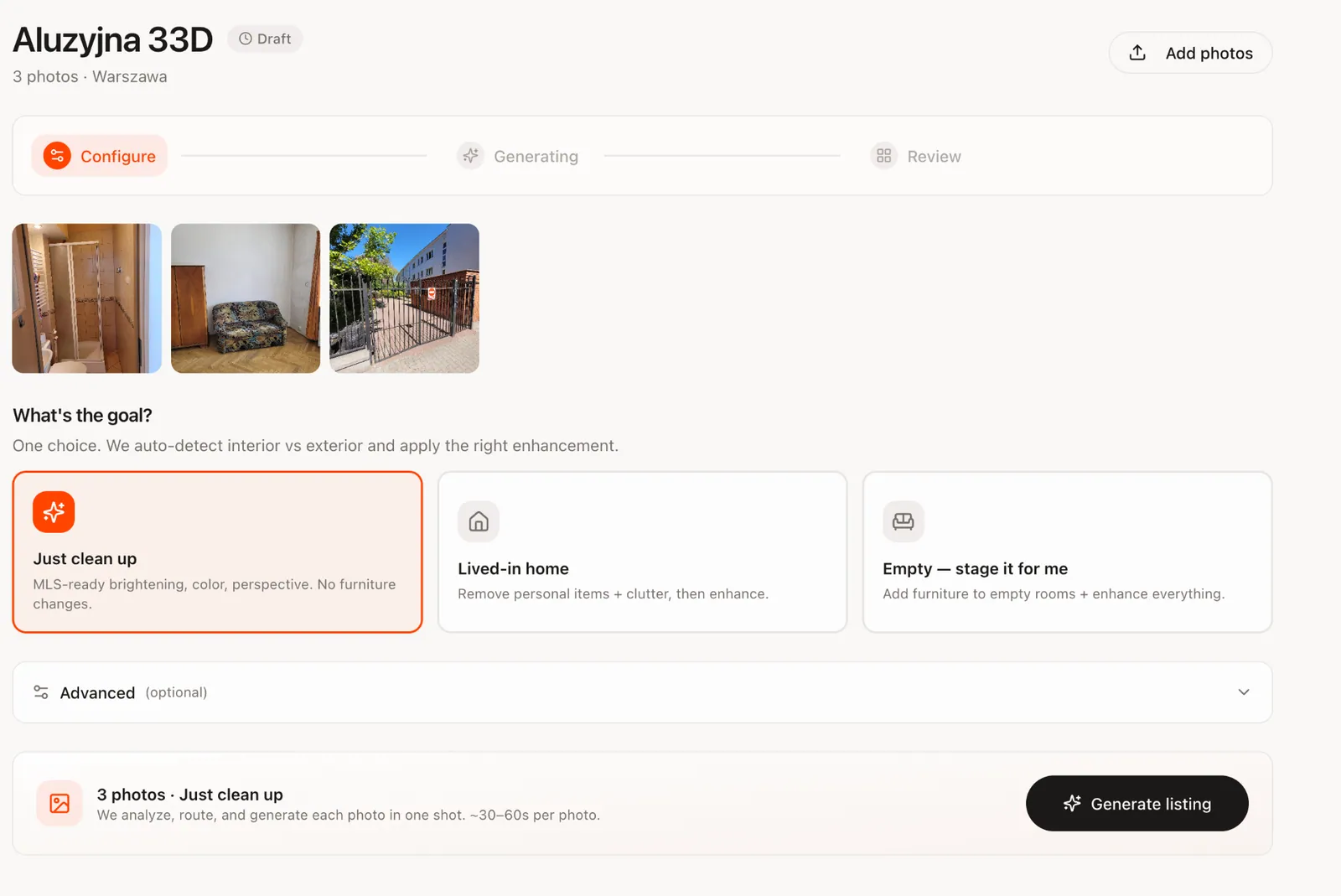Click the grid icon beside Review
This screenshot has width=1341, height=896.
tap(884, 156)
